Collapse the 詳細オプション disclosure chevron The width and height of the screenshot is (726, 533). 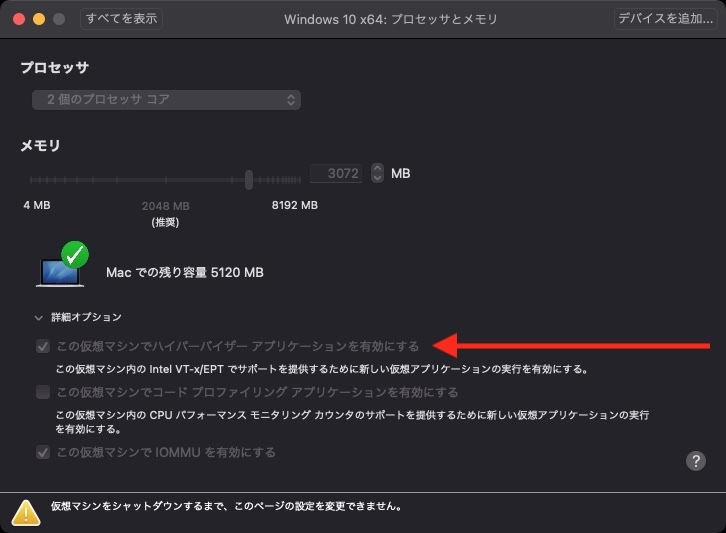(39, 318)
